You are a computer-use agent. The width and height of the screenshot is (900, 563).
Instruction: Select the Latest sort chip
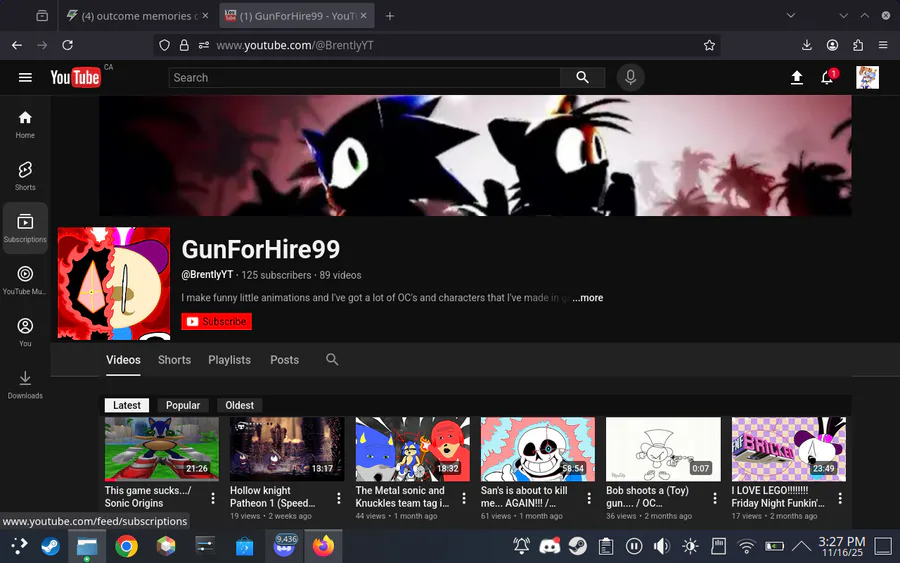click(x=127, y=405)
